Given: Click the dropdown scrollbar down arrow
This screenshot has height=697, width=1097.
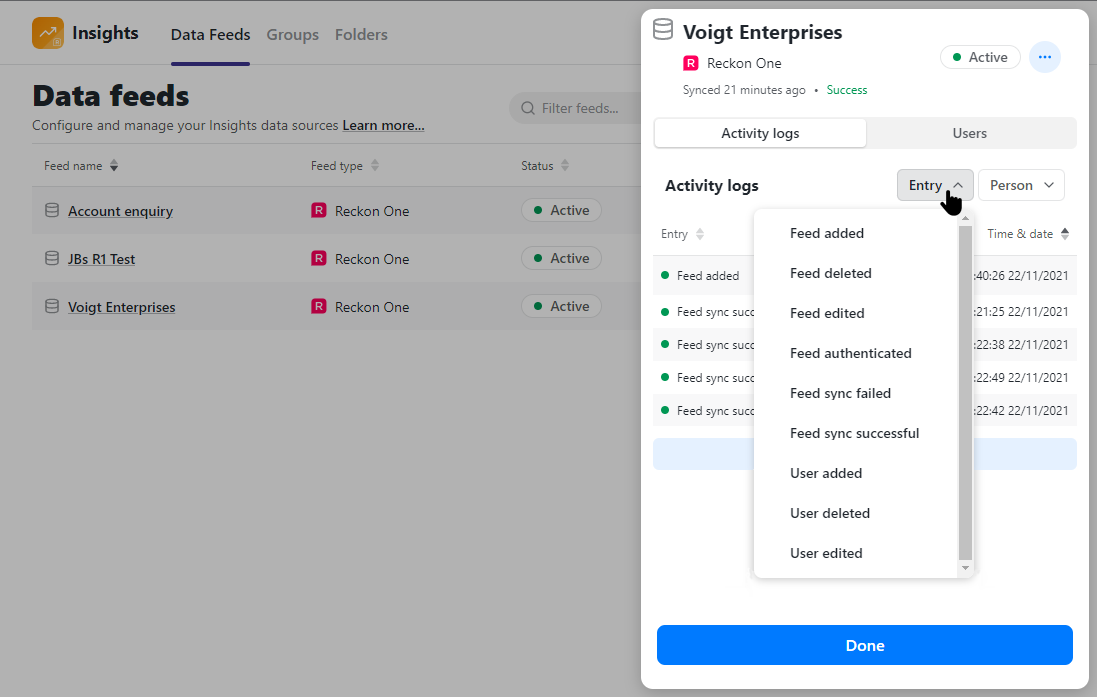Looking at the screenshot, I should coord(965,568).
